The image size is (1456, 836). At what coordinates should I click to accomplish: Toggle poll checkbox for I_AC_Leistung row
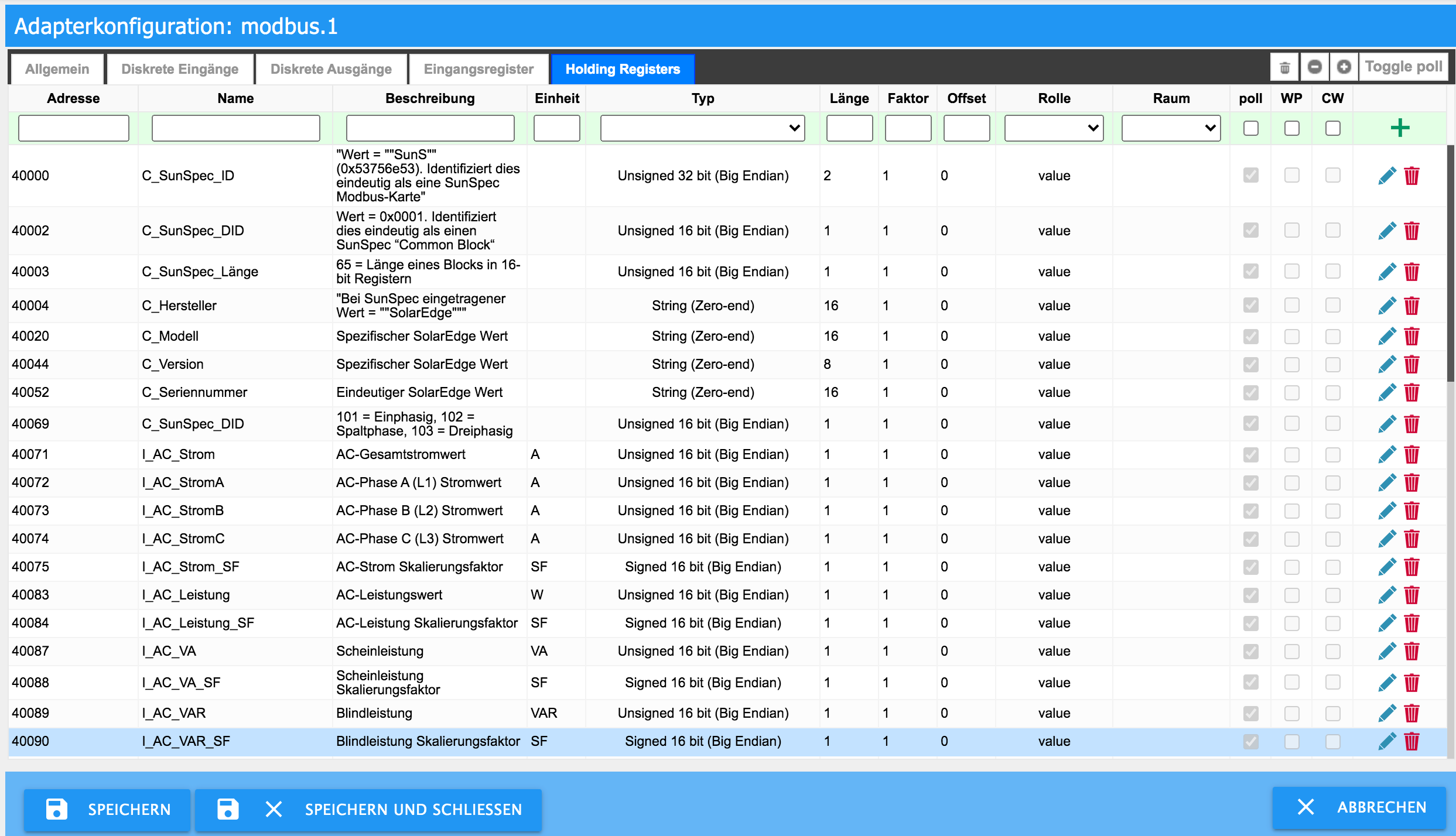click(1250, 594)
